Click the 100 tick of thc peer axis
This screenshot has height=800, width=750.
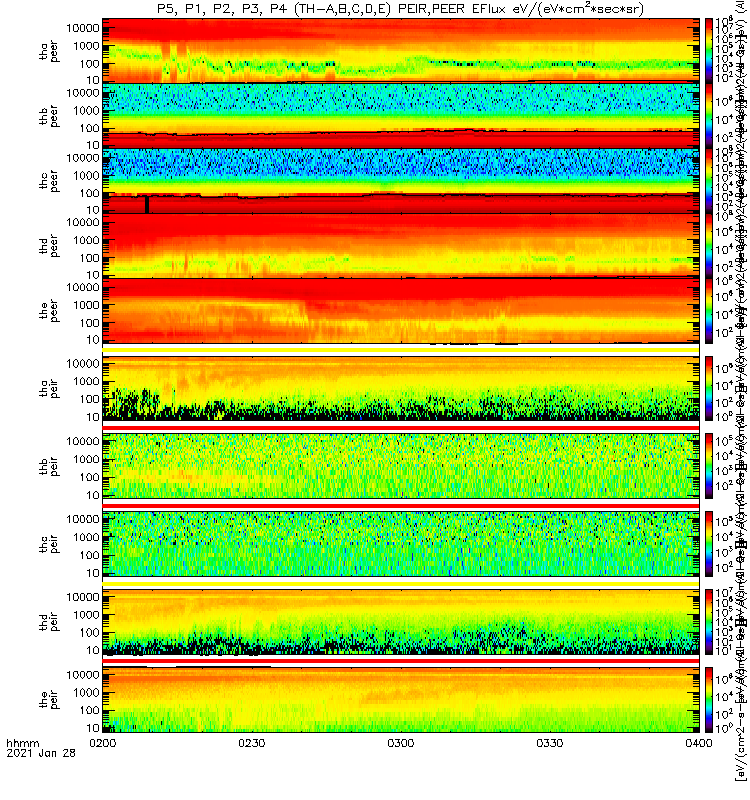coord(89,193)
